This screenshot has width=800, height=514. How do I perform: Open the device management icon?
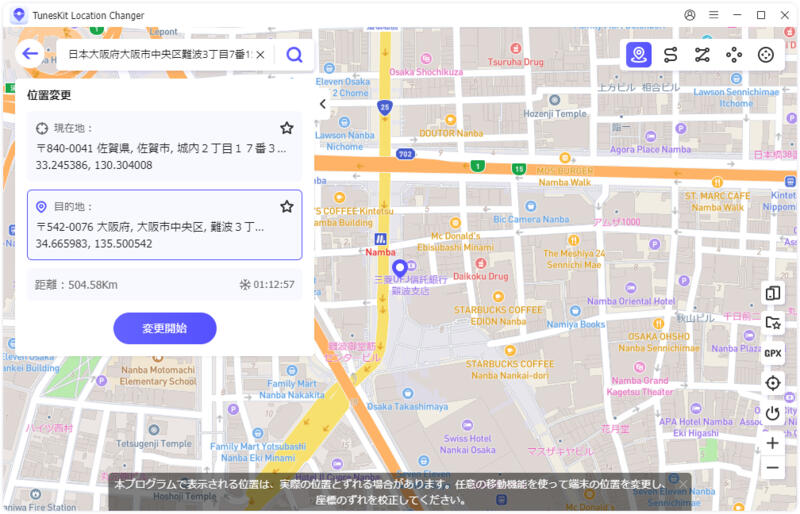773,293
